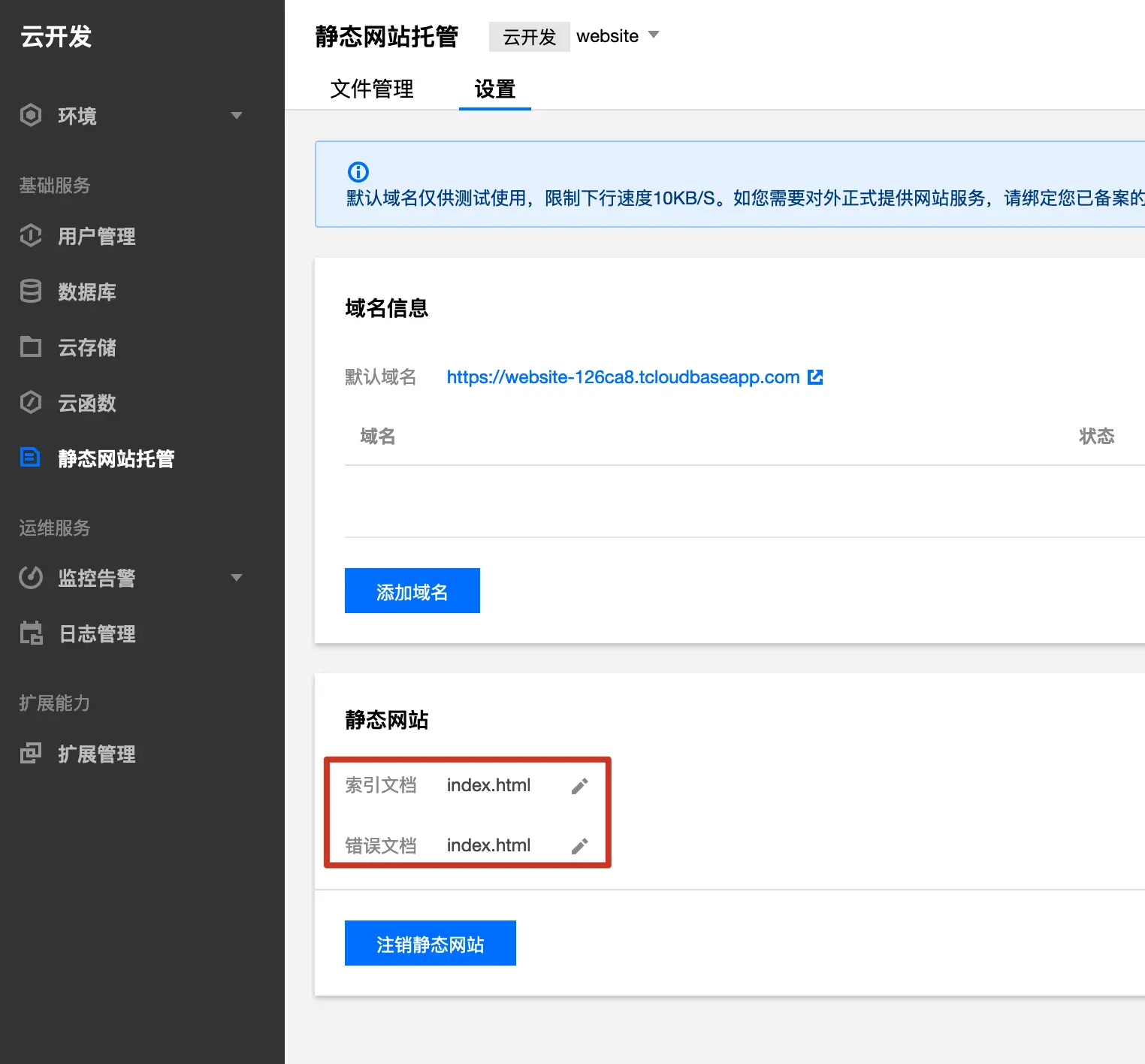Open 云函数 in the sidebar

click(87, 403)
